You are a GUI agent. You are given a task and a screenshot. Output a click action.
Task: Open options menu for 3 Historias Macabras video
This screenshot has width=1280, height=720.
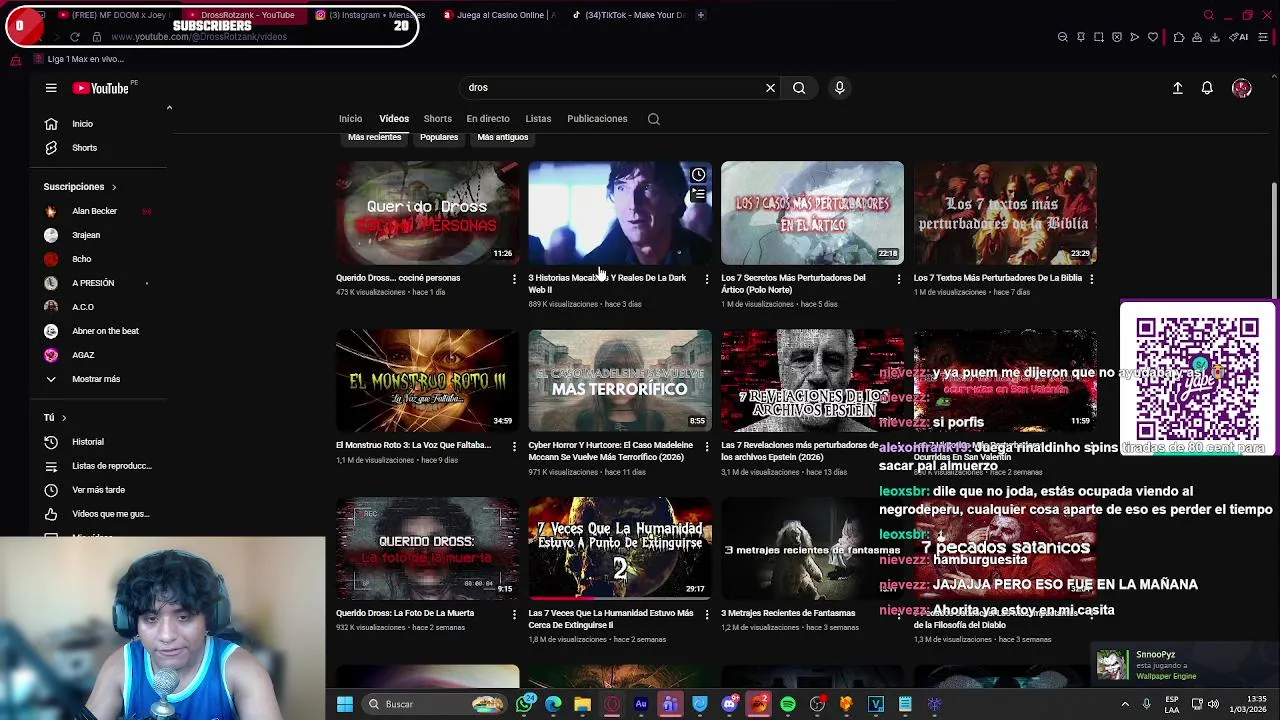pos(706,279)
